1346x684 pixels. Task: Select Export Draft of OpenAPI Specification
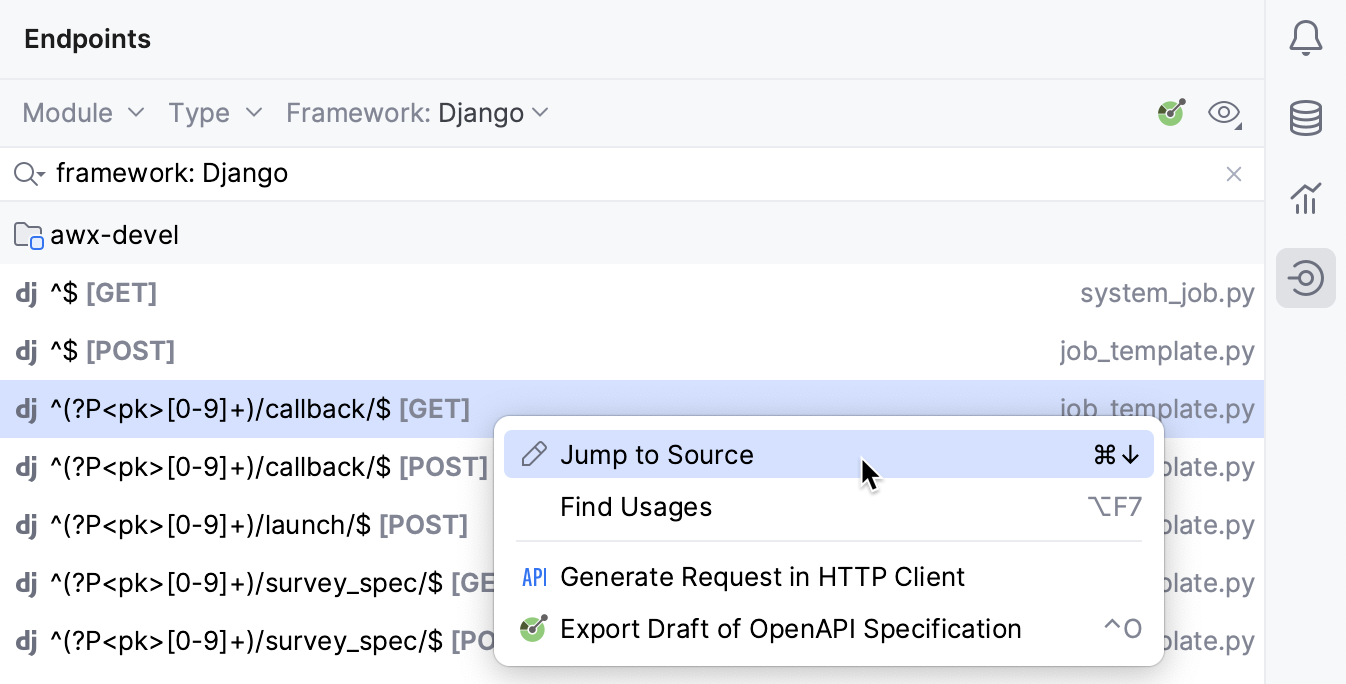coord(829,629)
